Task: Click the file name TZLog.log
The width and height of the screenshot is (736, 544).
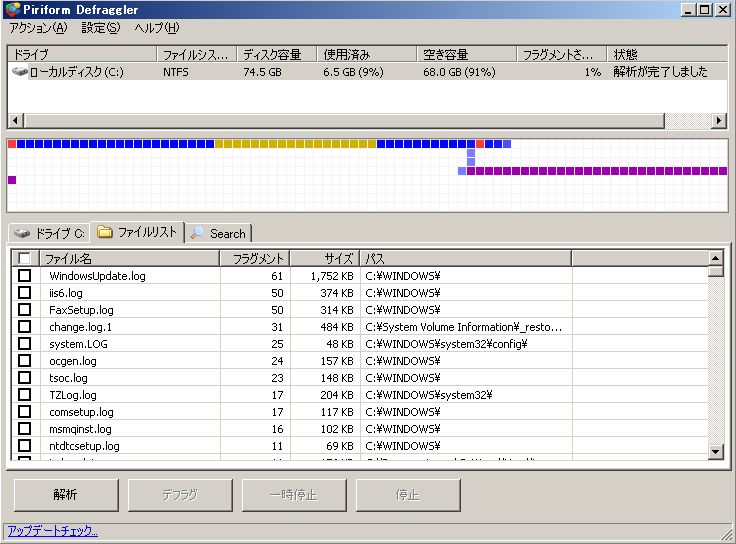Action: 73,395
